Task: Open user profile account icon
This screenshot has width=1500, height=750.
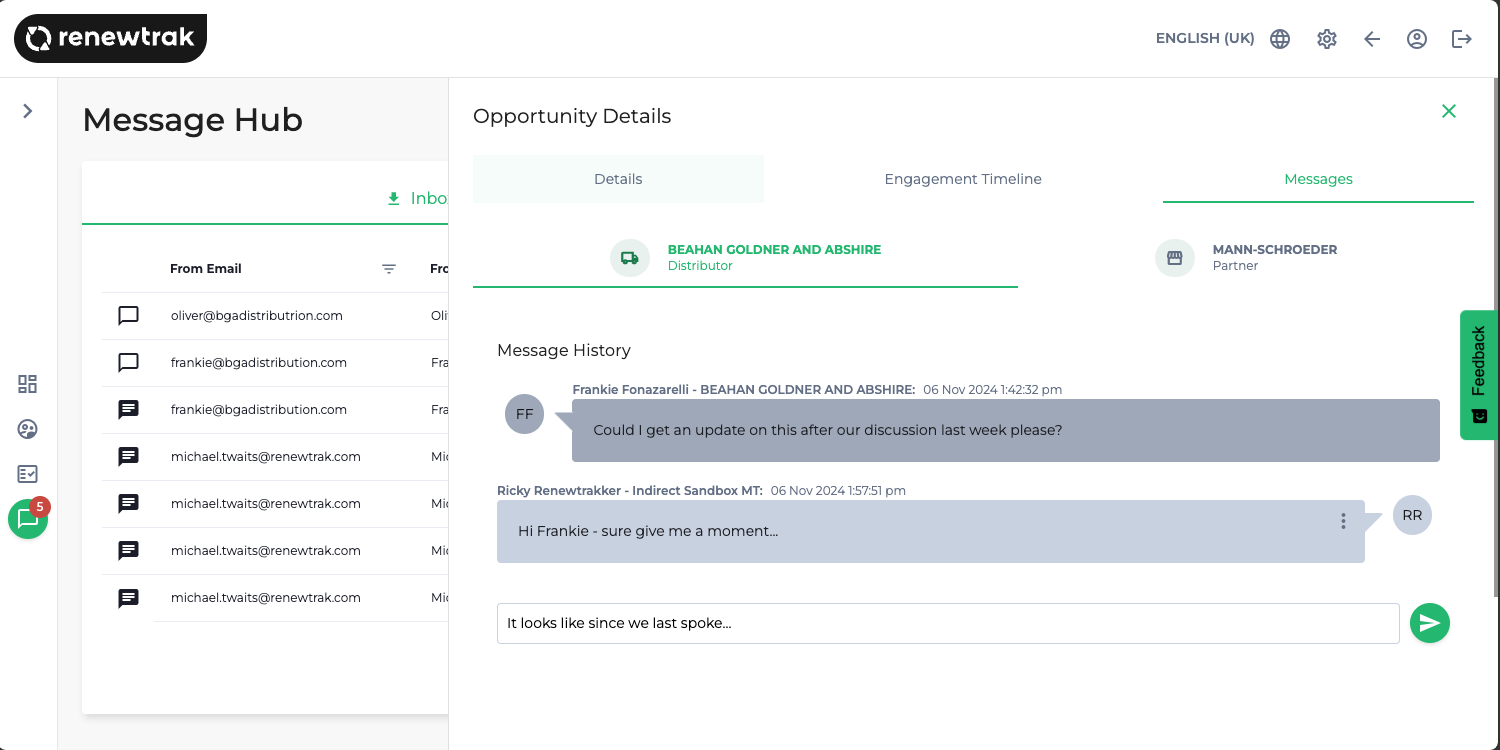Action: (1417, 39)
